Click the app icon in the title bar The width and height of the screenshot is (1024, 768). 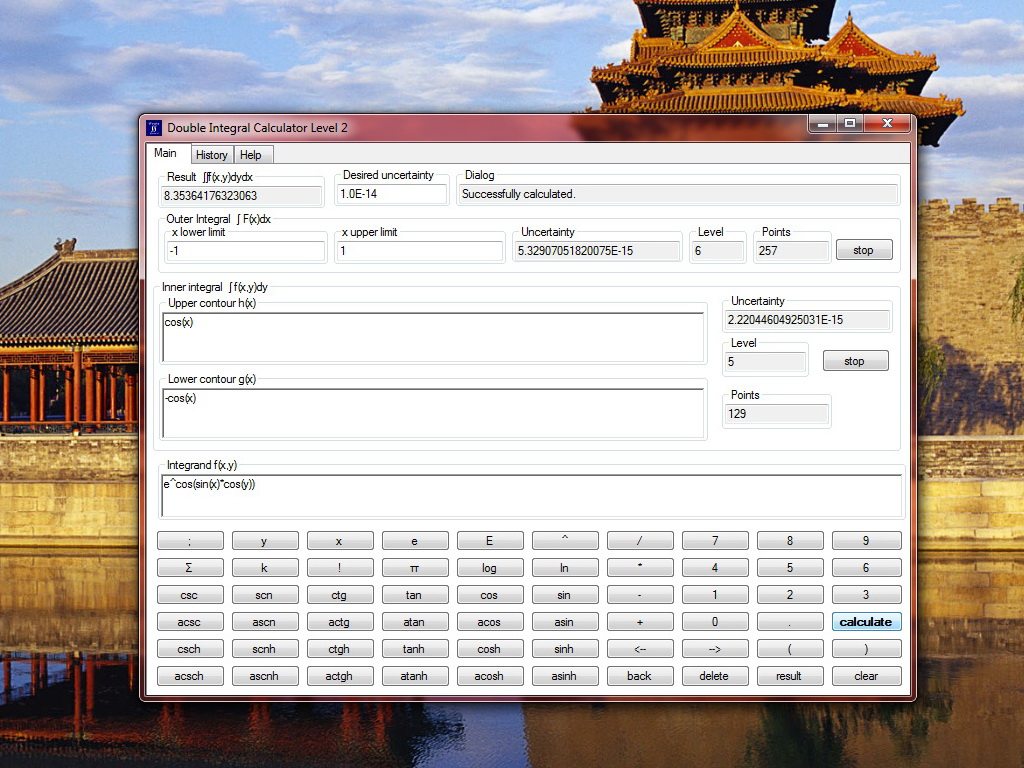click(154, 127)
